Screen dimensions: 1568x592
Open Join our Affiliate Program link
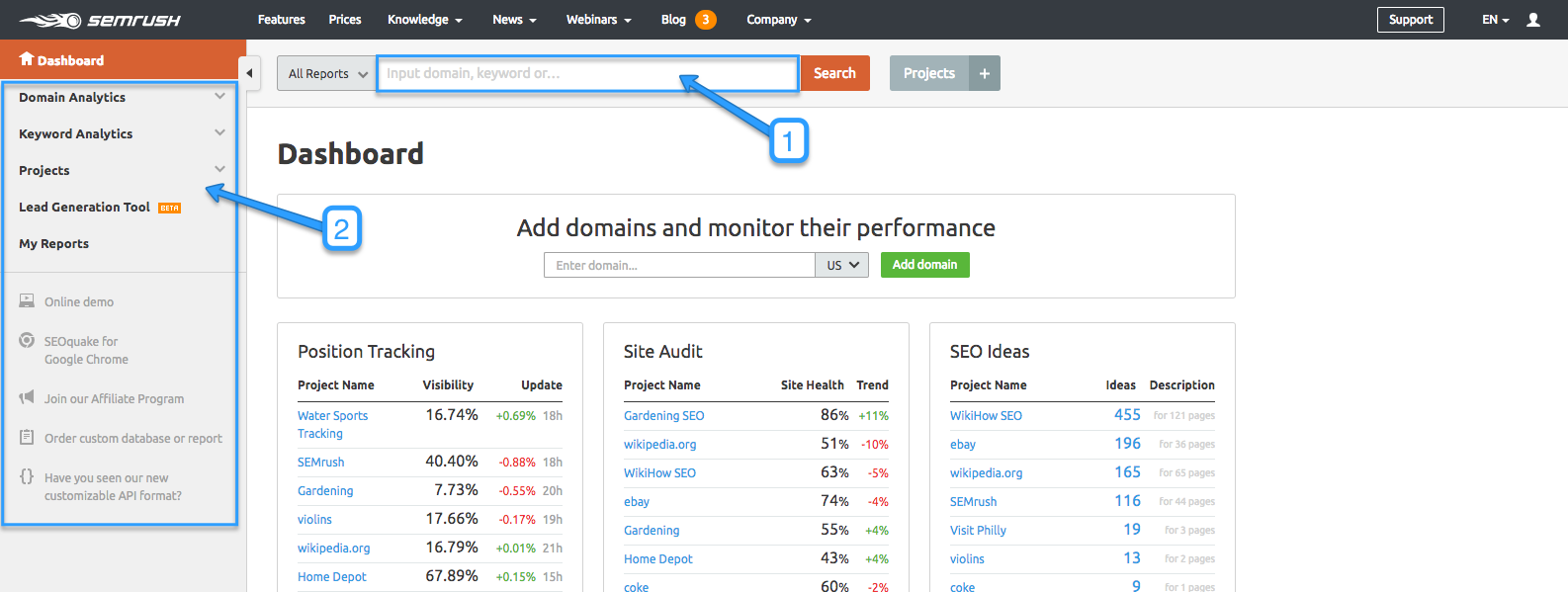(x=114, y=398)
